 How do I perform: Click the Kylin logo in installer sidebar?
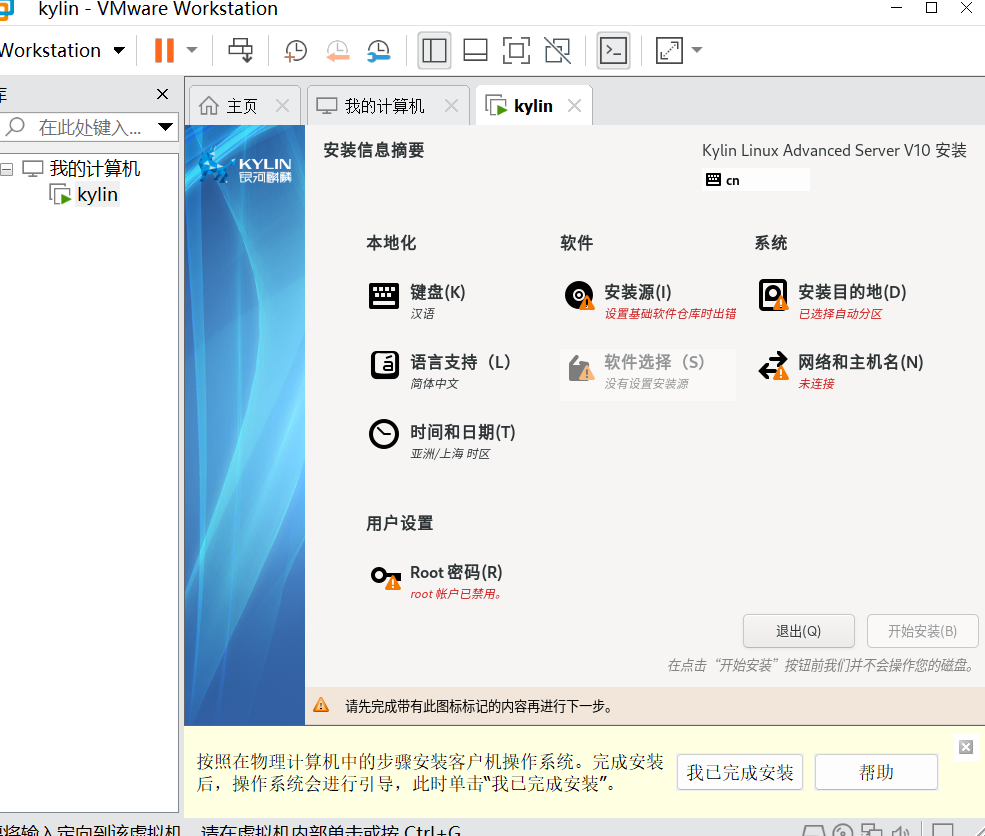tap(245, 167)
